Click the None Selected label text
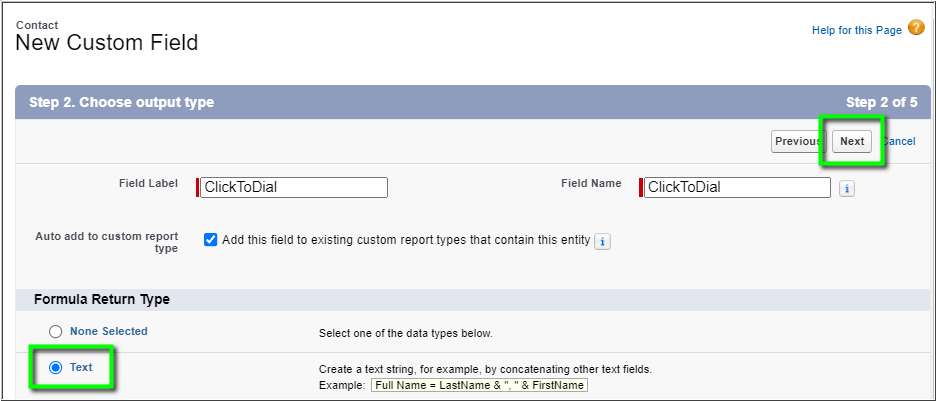Screen dimensions: 936x401 click(109, 331)
